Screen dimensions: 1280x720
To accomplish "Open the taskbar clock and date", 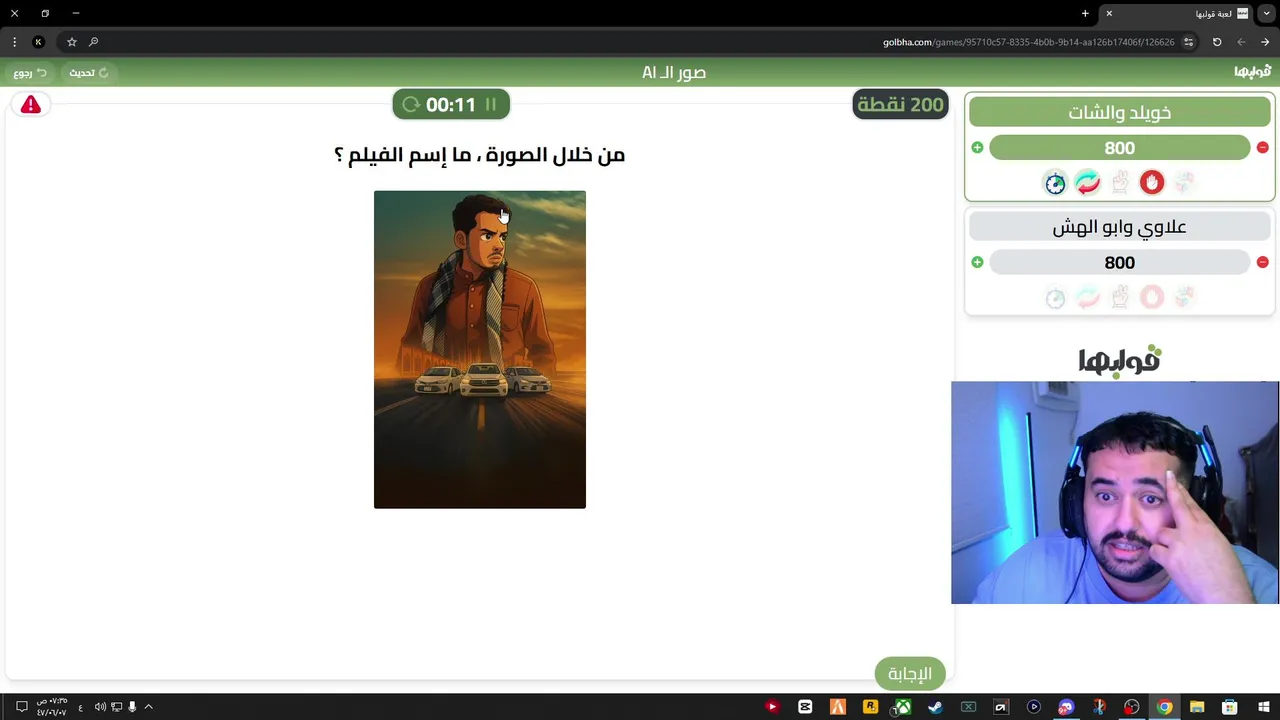I will (x=52, y=707).
